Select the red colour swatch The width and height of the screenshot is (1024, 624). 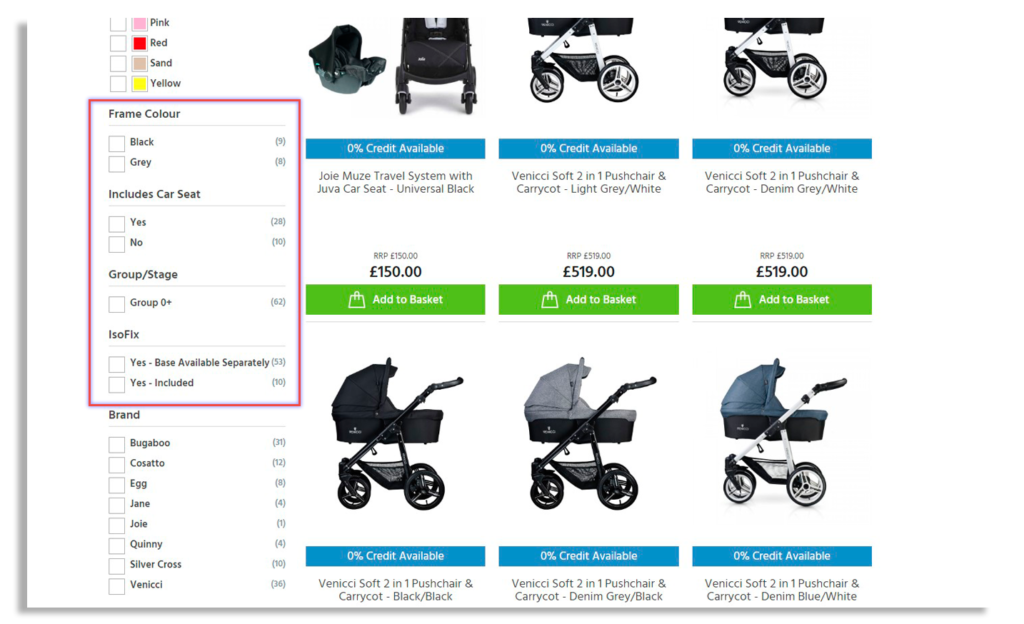(x=139, y=43)
